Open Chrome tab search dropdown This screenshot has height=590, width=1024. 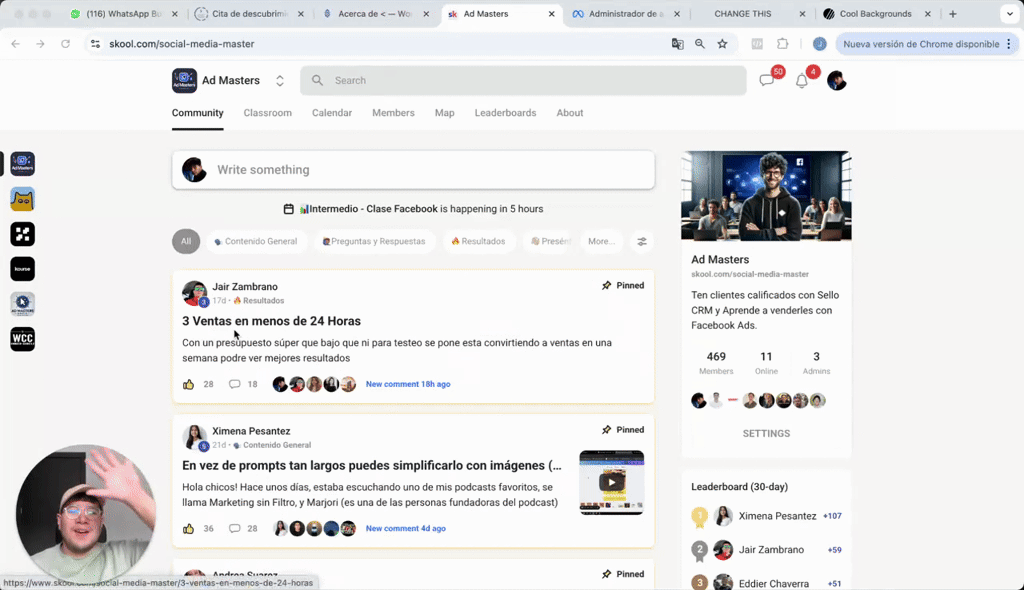(x=1010, y=14)
